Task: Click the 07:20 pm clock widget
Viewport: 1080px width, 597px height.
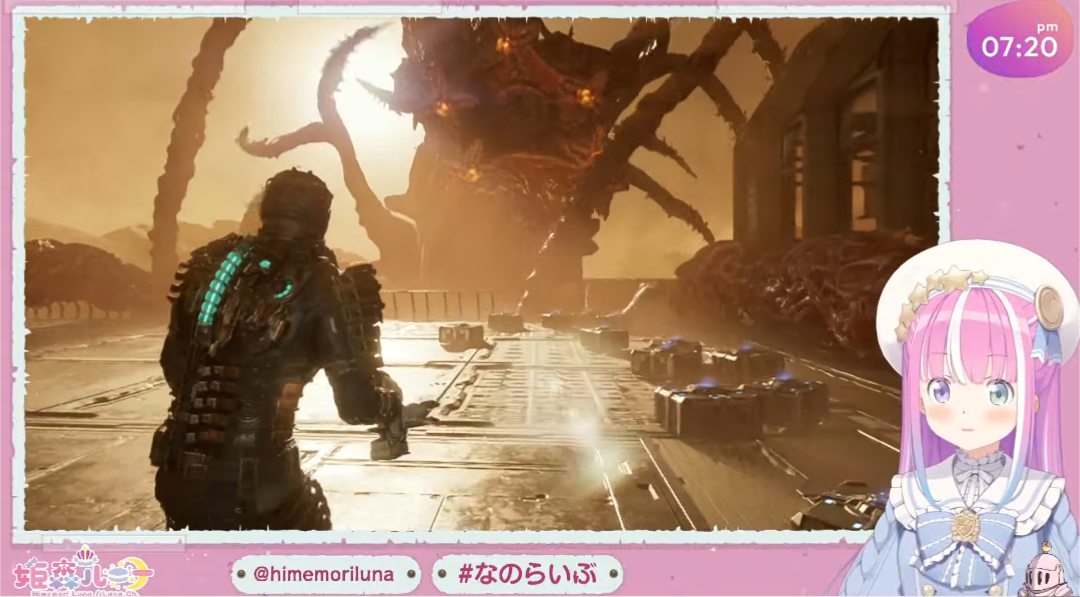Action: point(1019,40)
